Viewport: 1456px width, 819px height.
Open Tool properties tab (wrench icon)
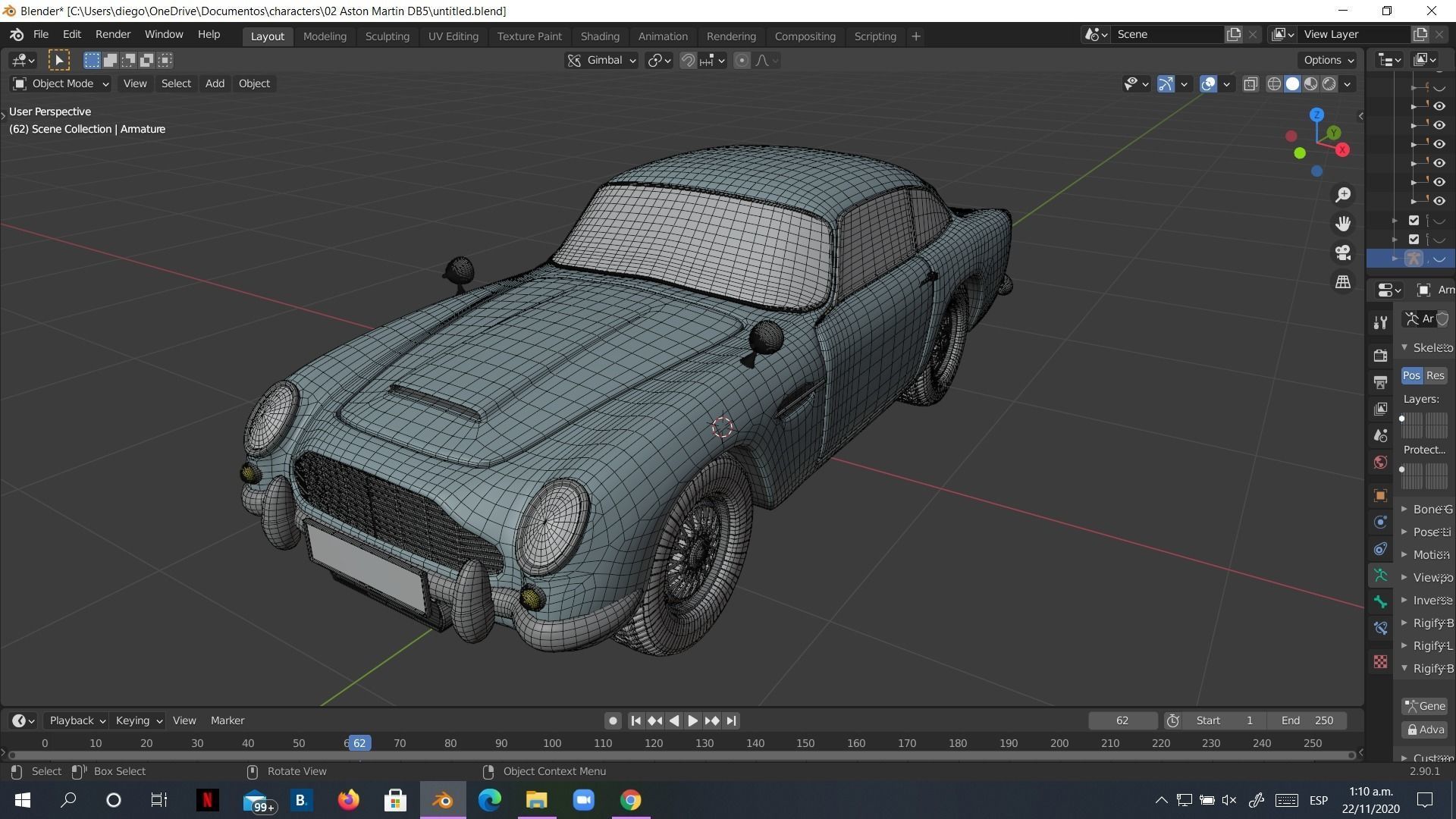pyautogui.click(x=1380, y=323)
